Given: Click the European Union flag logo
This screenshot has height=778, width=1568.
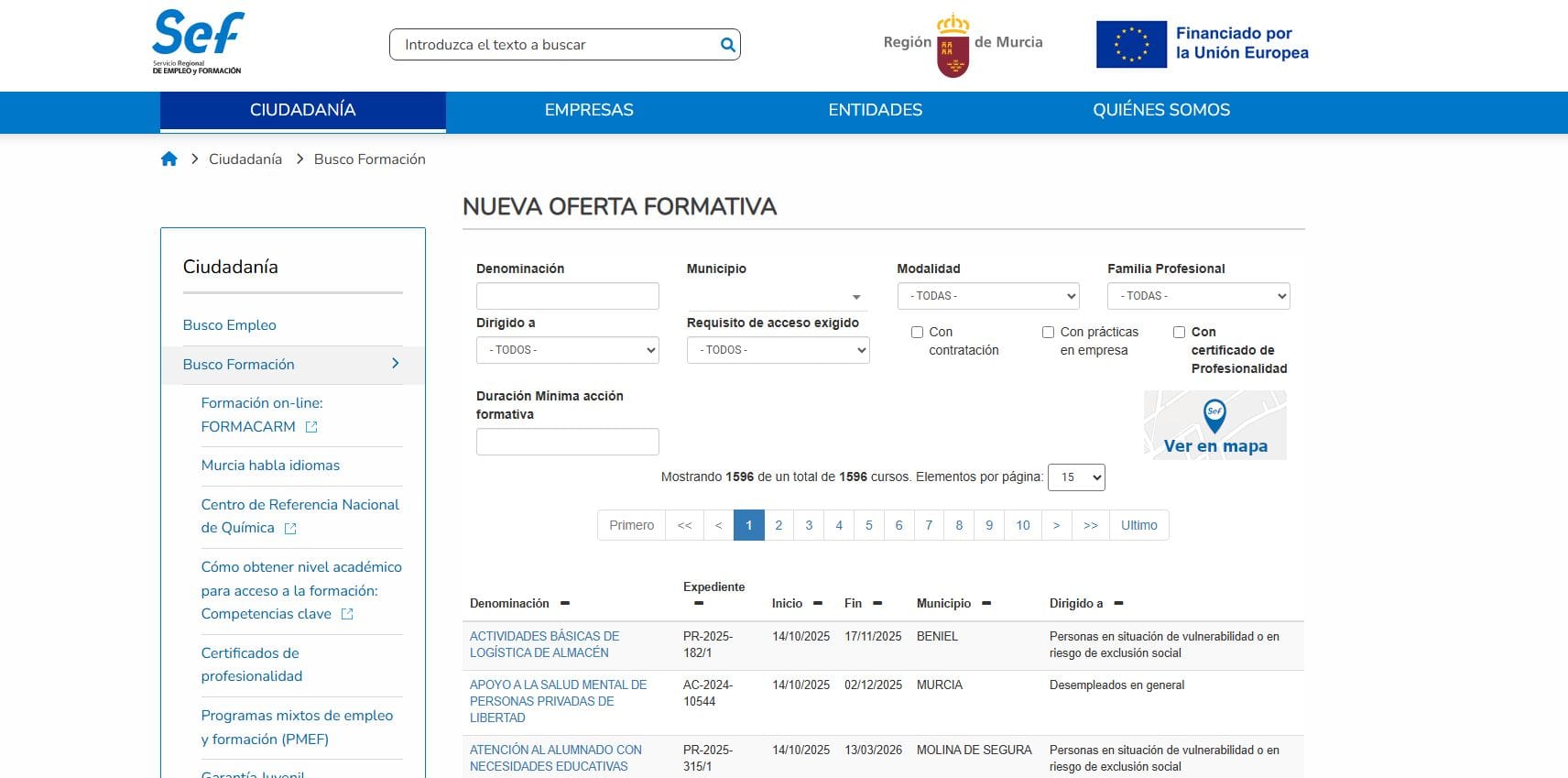Looking at the screenshot, I should pyautogui.click(x=1131, y=44).
